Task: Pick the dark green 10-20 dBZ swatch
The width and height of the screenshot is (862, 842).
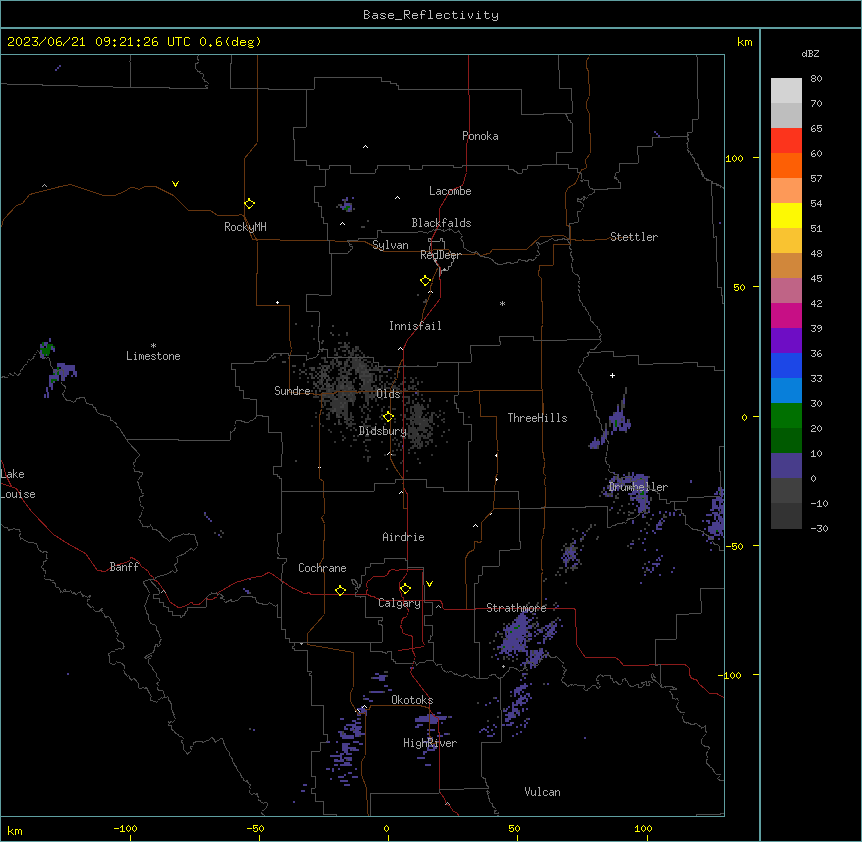Action: [x=786, y=441]
